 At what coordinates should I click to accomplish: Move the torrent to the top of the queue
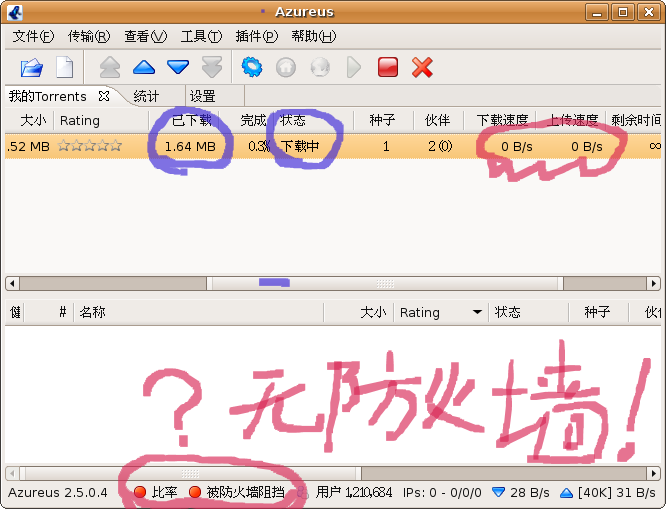pyautogui.click(x=110, y=67)
